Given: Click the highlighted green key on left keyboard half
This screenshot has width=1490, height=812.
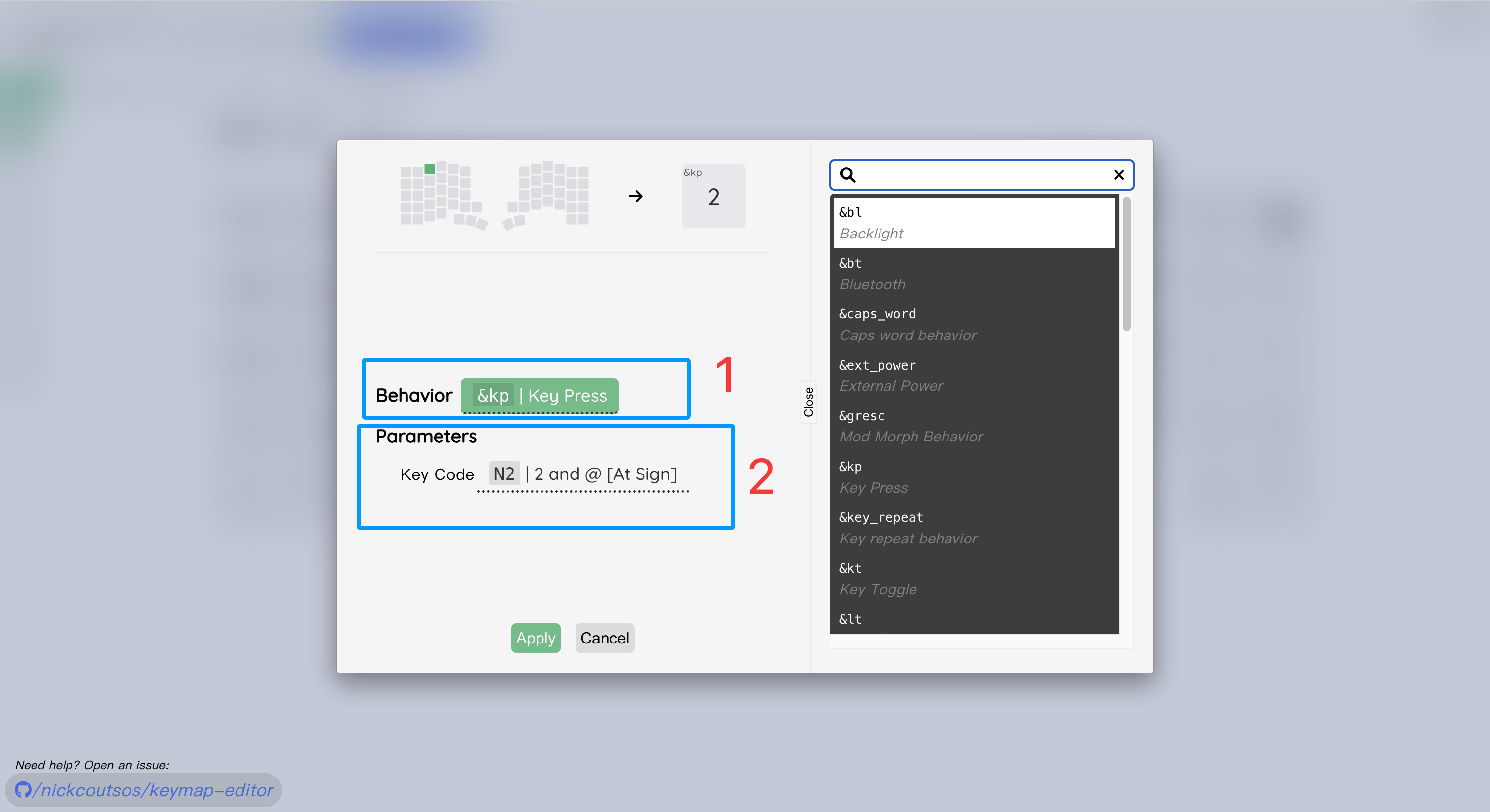Looking at the screenshot, I should click(429, 169).
